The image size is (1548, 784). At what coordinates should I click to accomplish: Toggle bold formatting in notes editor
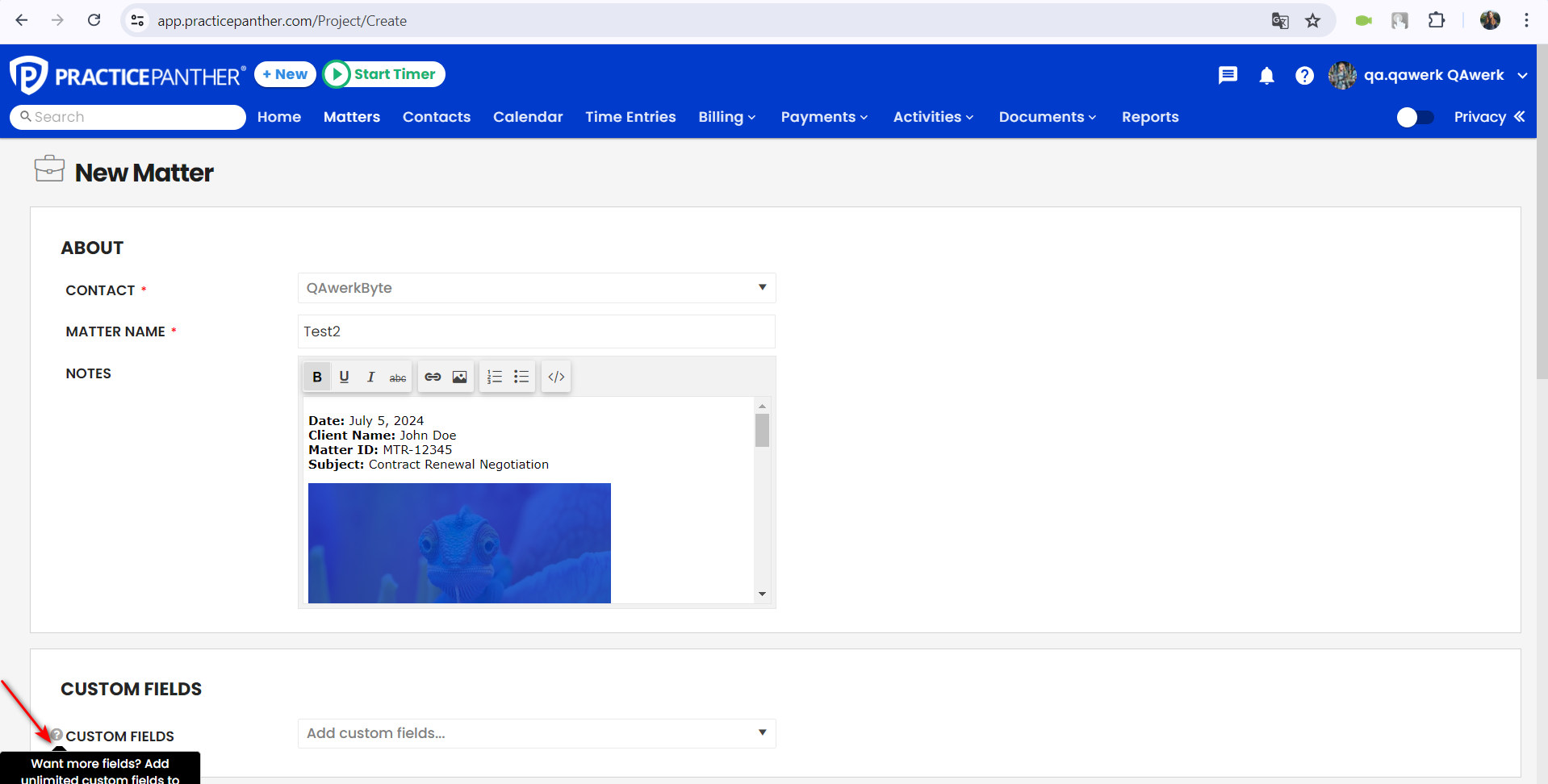(x=317, y=377)
